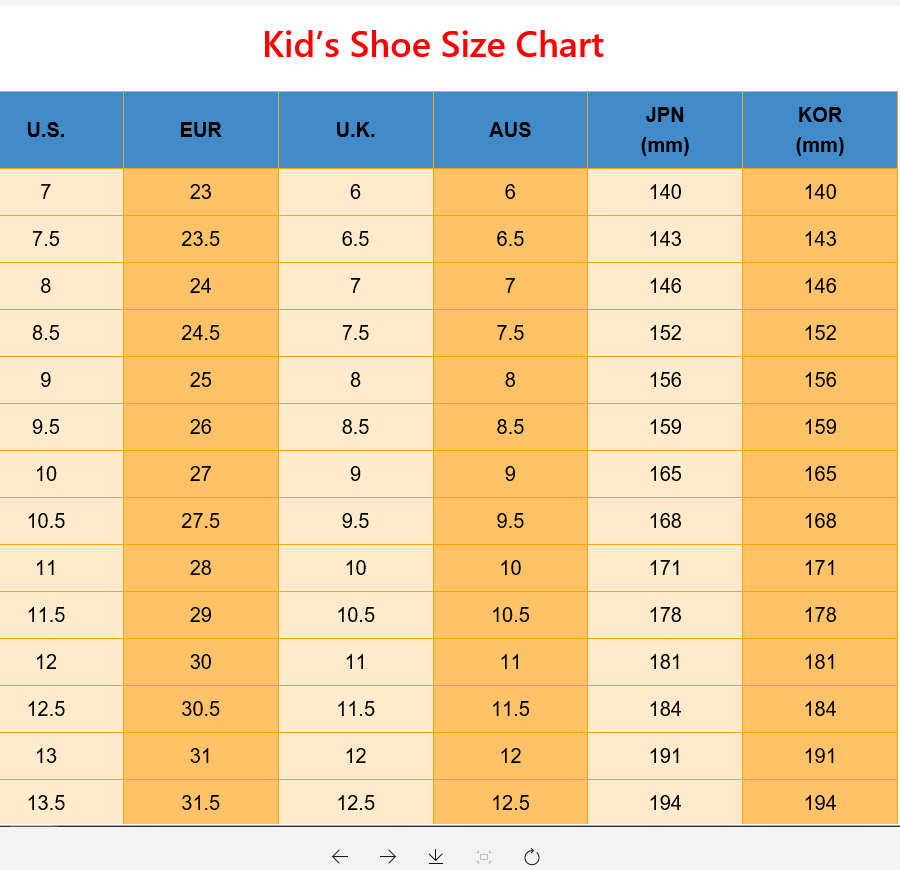Click the forward arrow icon
This screenshot has width=900, height=870.
click(388, 856)
